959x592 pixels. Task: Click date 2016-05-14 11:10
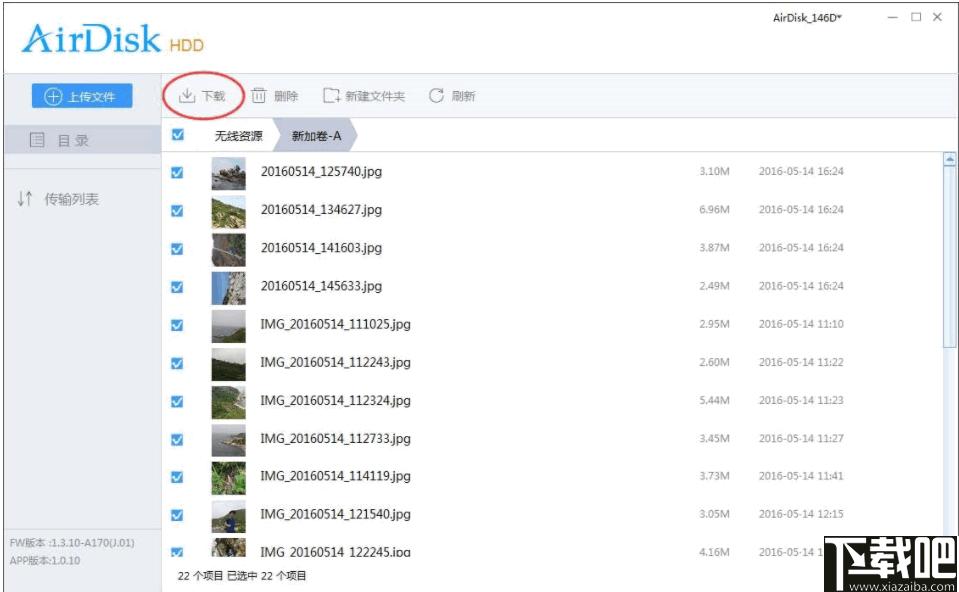coord(801,324)
